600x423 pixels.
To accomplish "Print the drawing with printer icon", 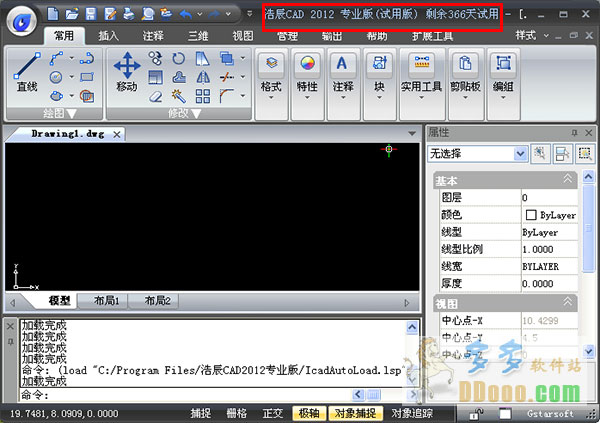I will pos(129,14).
